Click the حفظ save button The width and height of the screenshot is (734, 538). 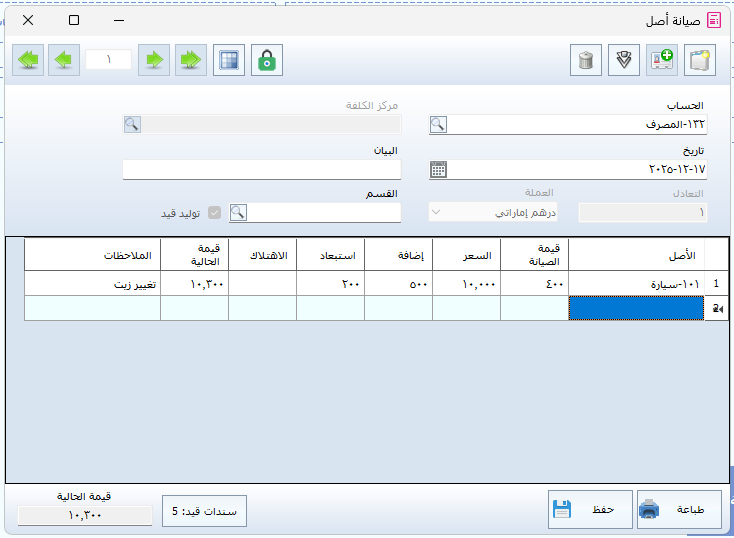click(x=590, y=509)
